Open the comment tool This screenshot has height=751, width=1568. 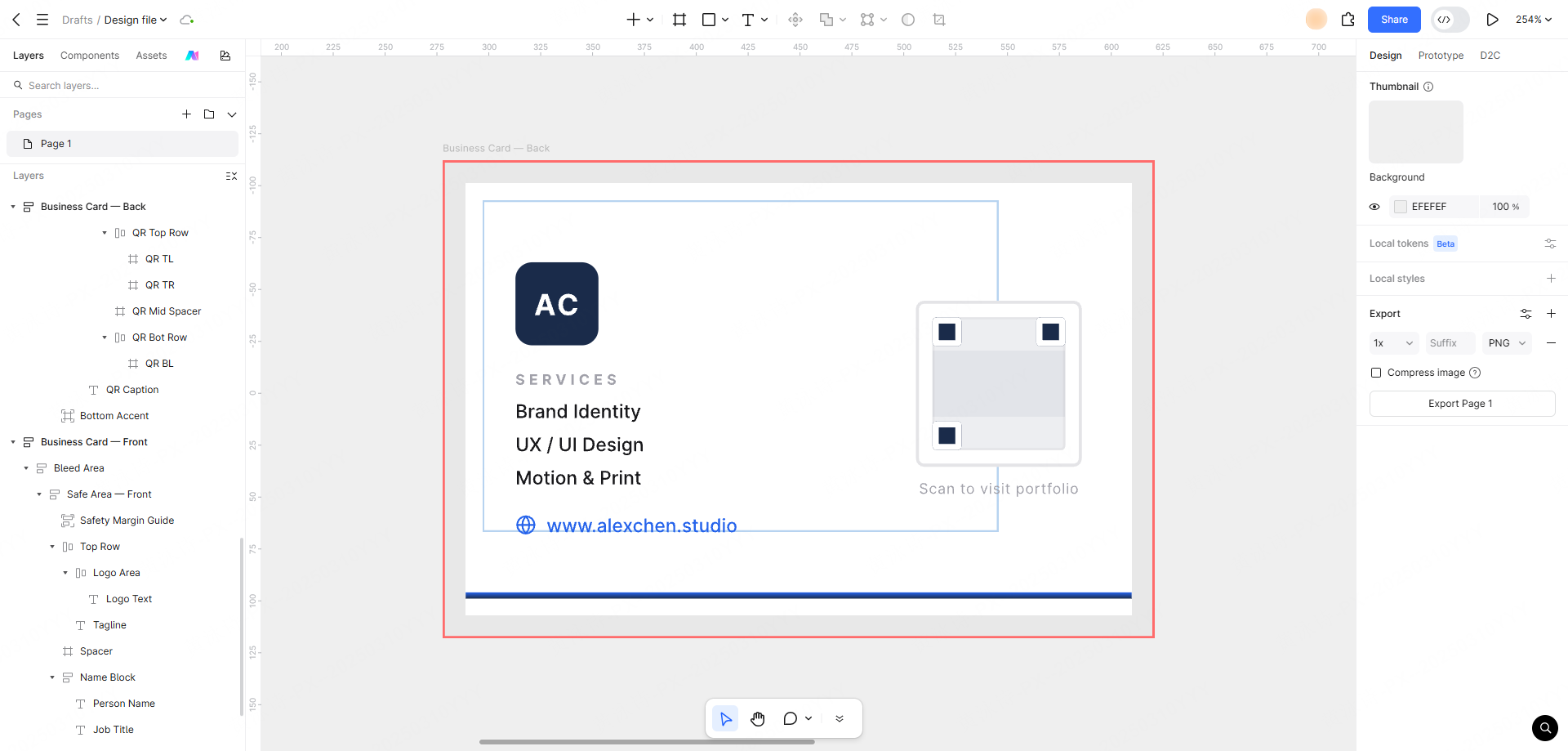(x=790, y=718)
